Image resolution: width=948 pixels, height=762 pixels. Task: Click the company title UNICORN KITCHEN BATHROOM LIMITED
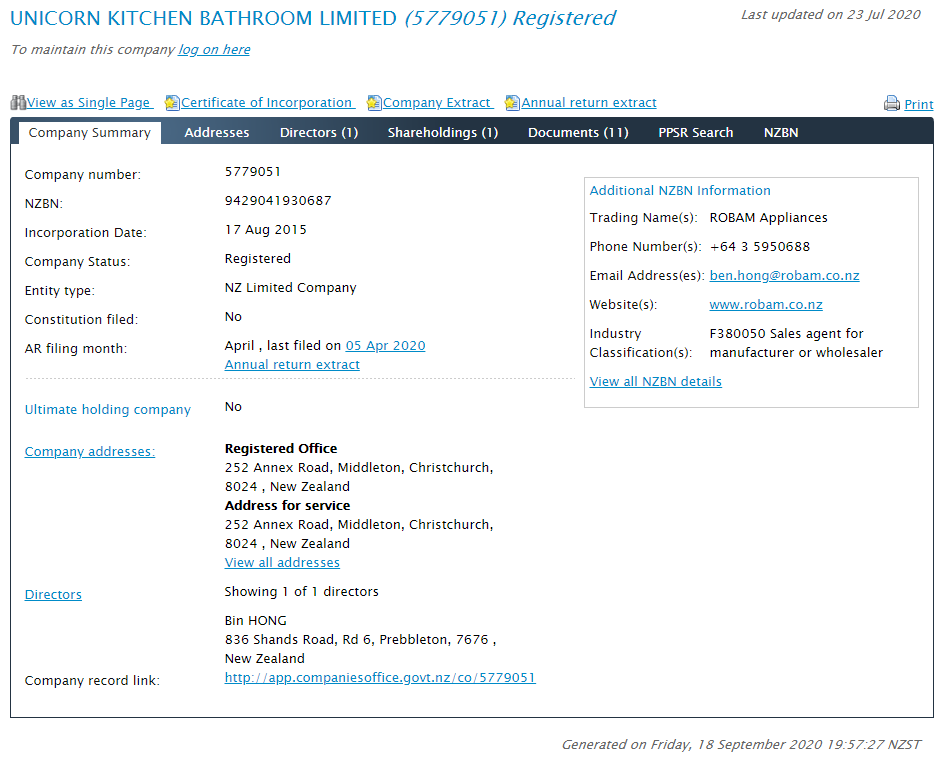click(x=203, y=18)
